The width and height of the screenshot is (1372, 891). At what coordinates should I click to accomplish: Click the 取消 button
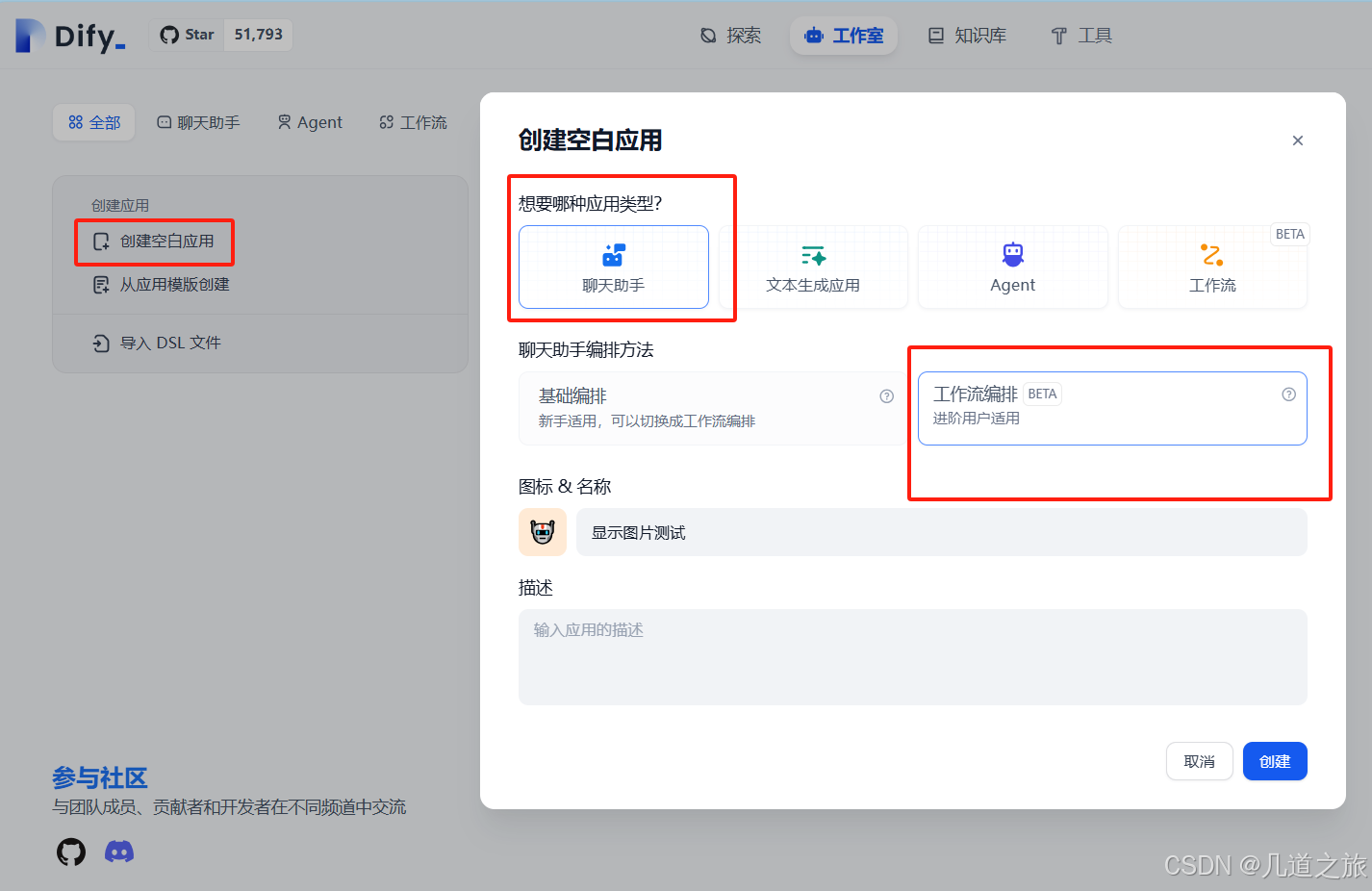click(x=1200, y=761)
